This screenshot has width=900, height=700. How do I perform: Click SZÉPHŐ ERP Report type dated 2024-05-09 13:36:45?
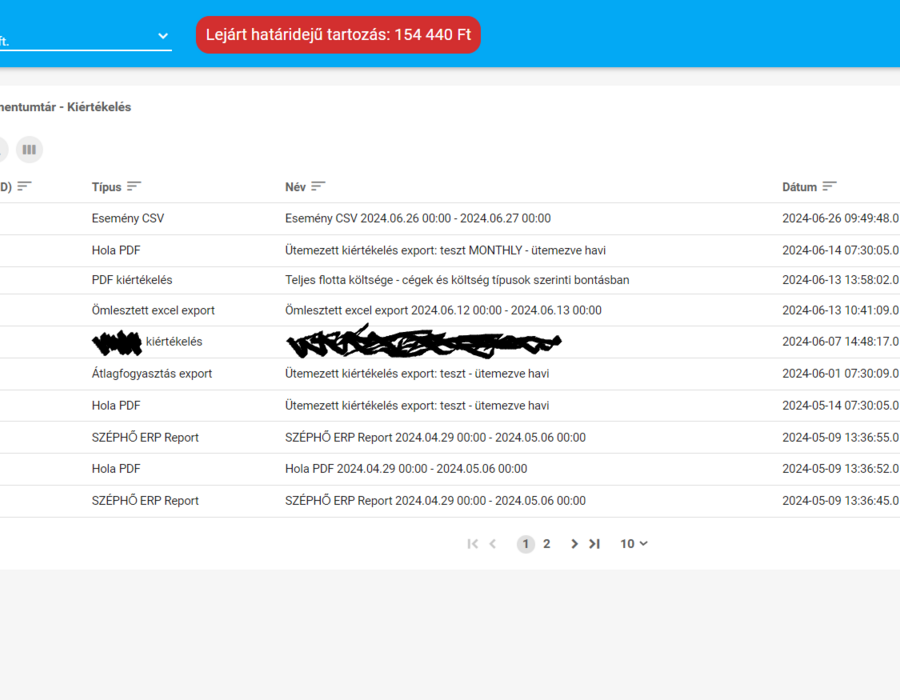pos(145,501)
